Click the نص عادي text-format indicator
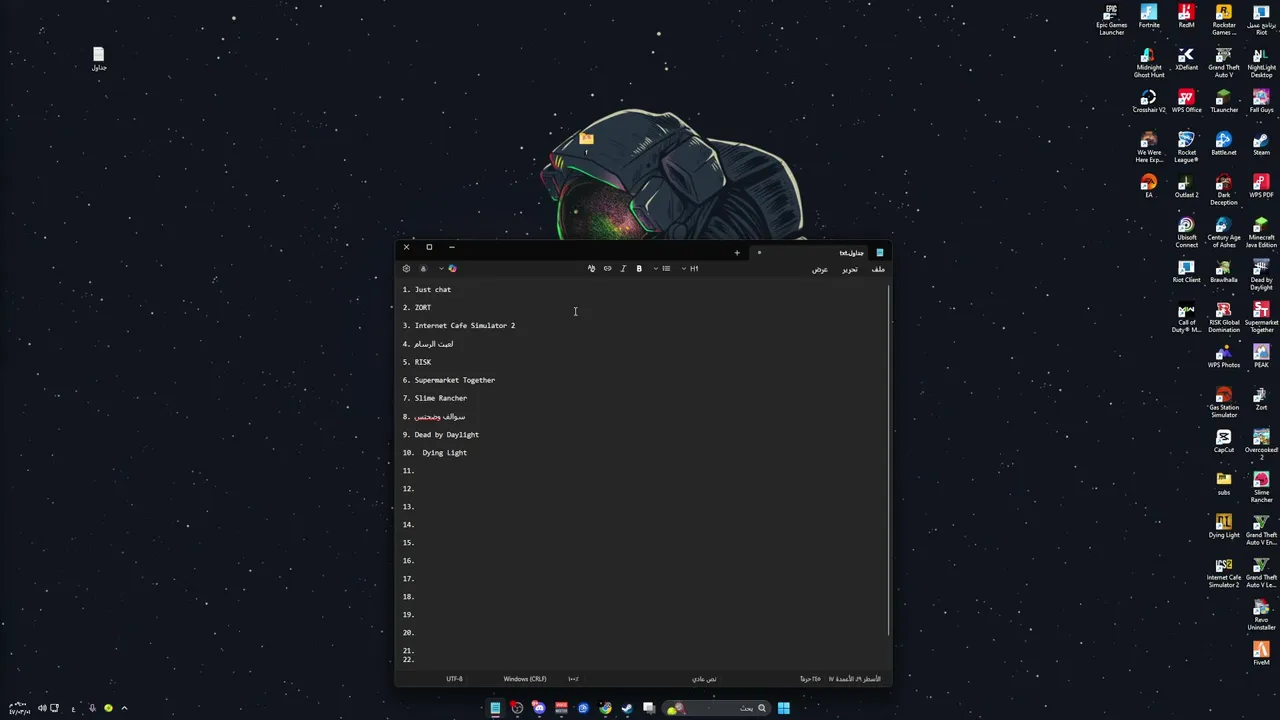Screen dimensions: 1280x720 pyautogui.click(x=704, y=679)
